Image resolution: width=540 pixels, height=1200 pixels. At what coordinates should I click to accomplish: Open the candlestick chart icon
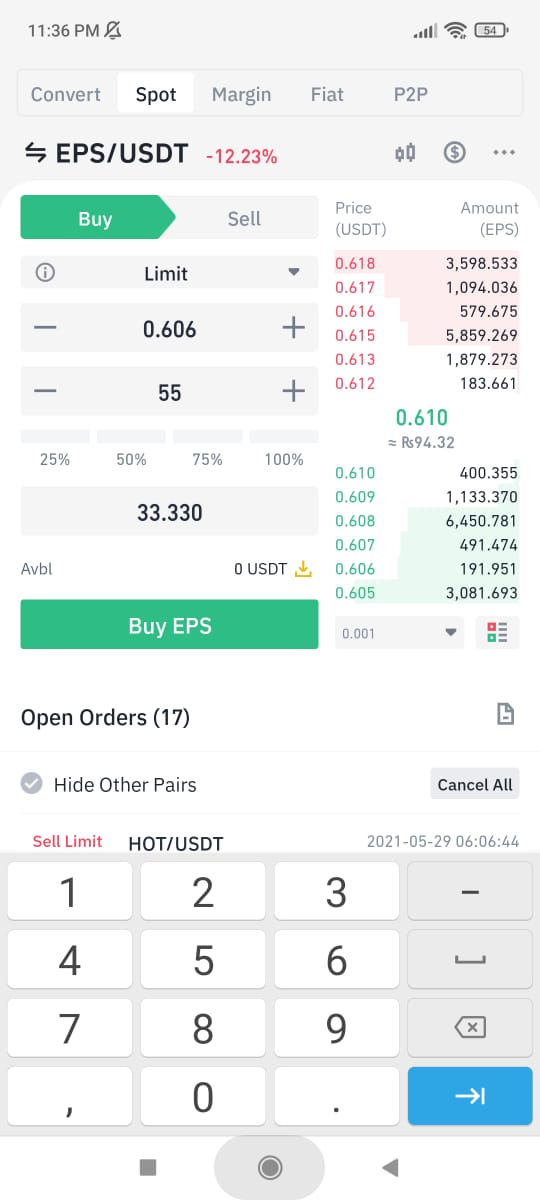(405, 153)
